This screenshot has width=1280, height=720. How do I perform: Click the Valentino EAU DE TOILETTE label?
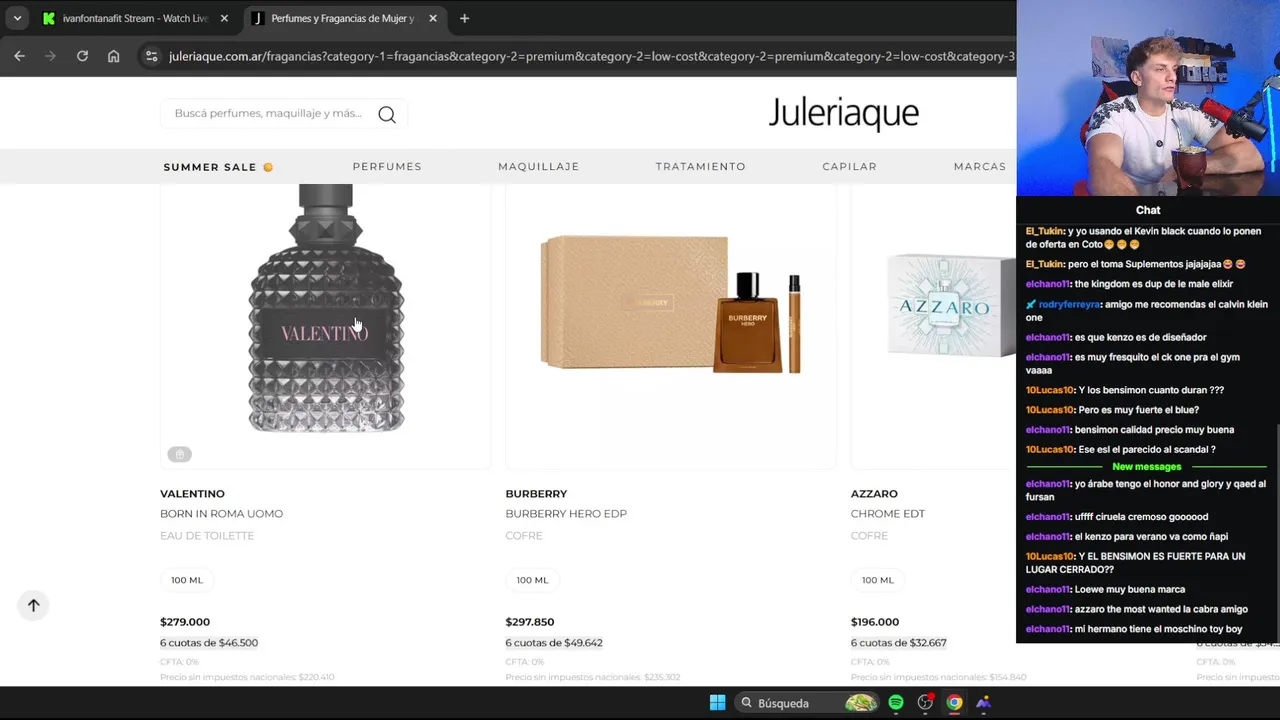pos(207,536)
